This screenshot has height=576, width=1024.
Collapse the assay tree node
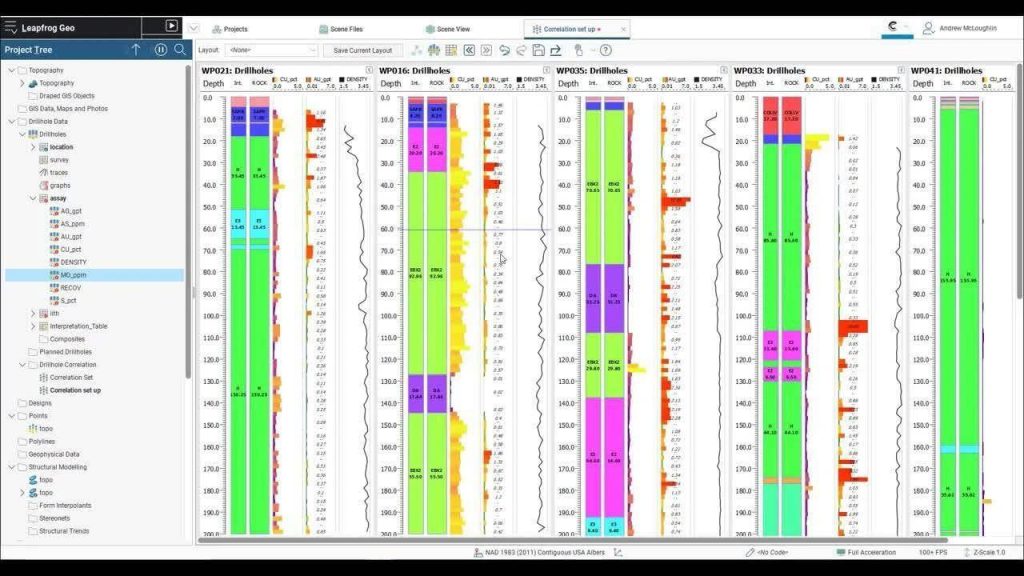pyautogui.click(x=33, y=198)
